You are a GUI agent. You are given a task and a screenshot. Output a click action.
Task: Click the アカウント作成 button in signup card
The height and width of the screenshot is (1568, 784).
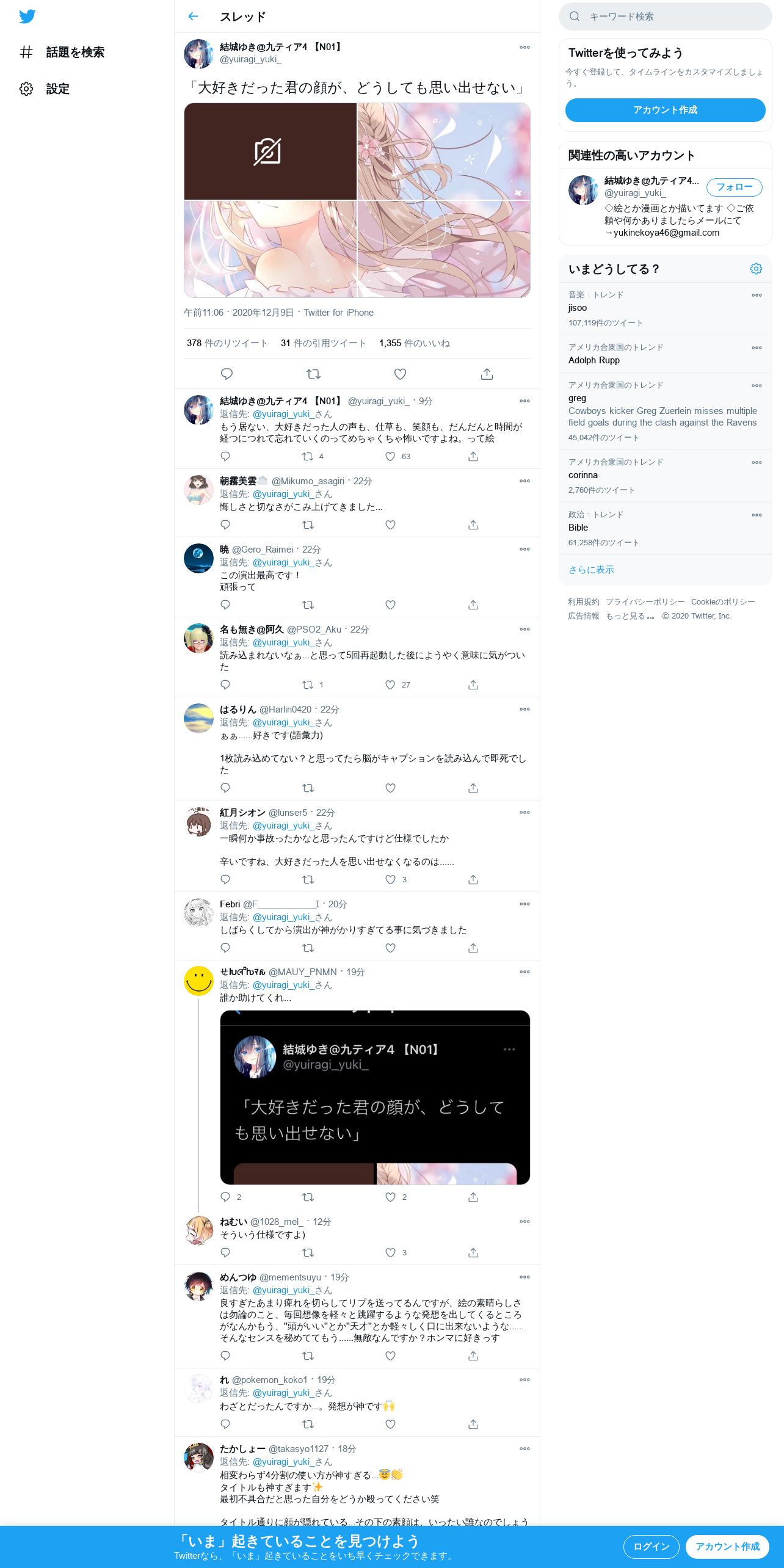click(x=666, y=110)
